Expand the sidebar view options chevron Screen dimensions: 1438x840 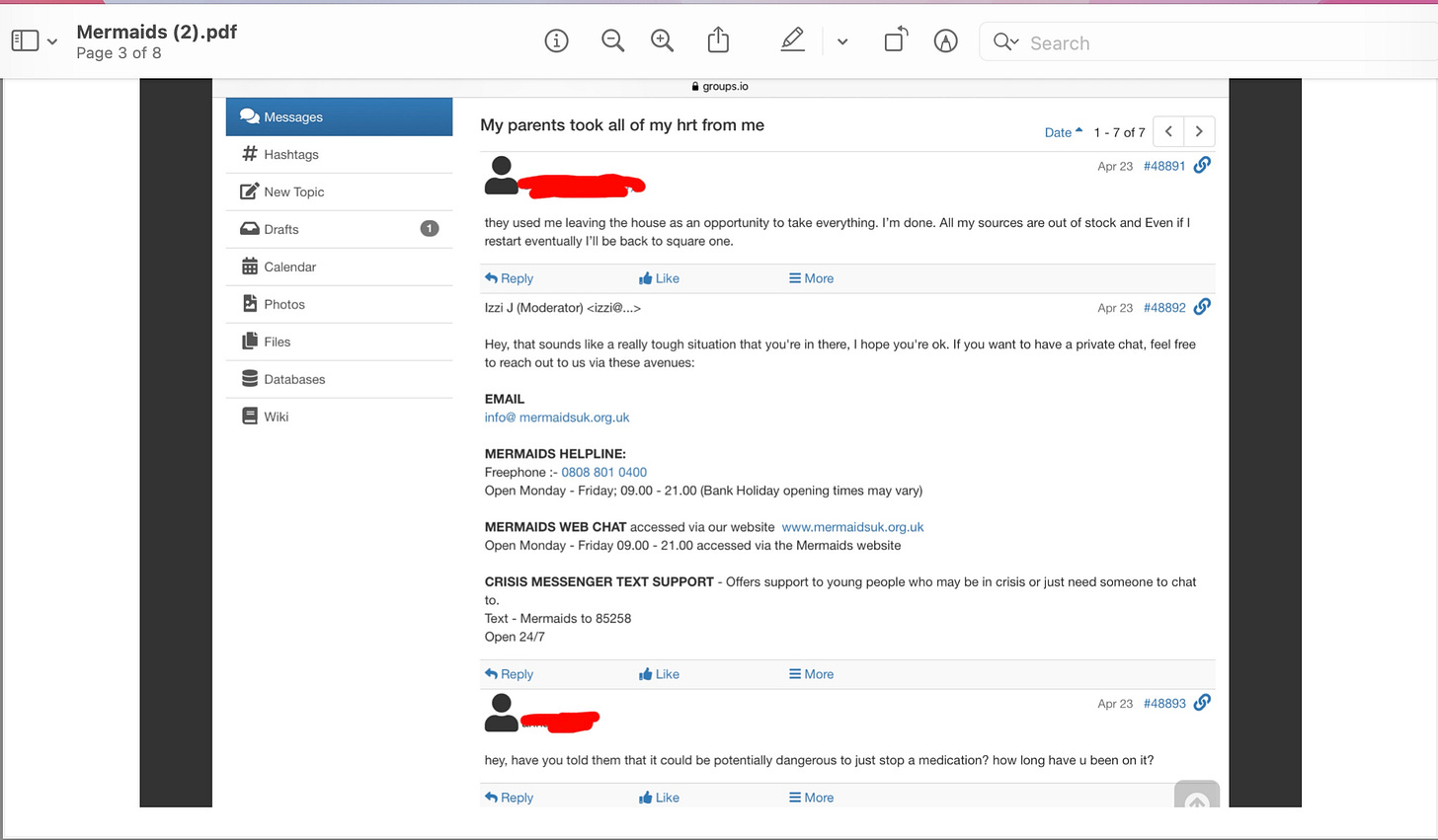tap(52, 41)
